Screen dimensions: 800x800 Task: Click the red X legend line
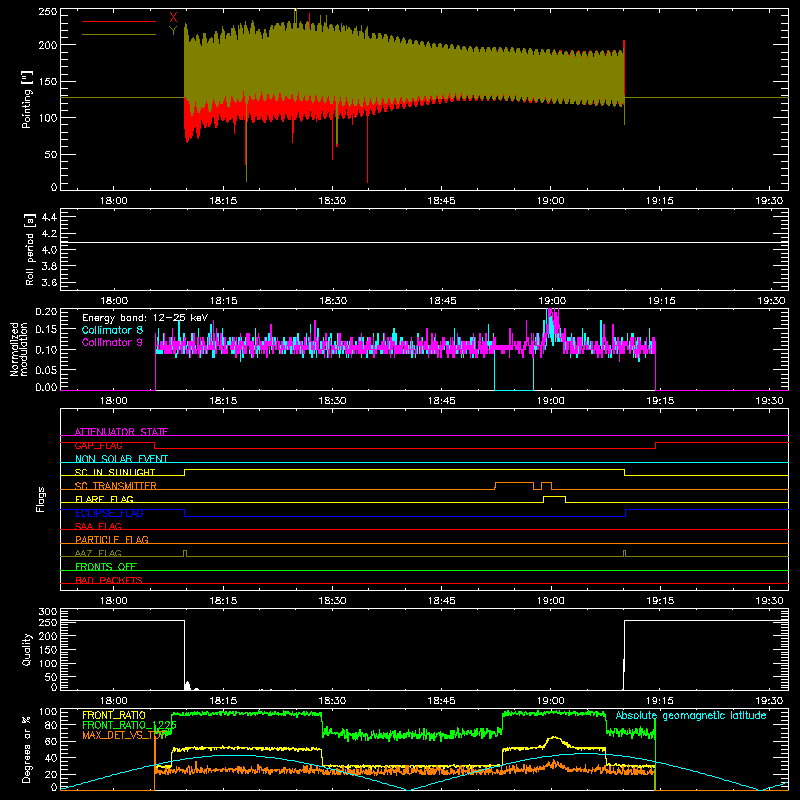point(119,21)
